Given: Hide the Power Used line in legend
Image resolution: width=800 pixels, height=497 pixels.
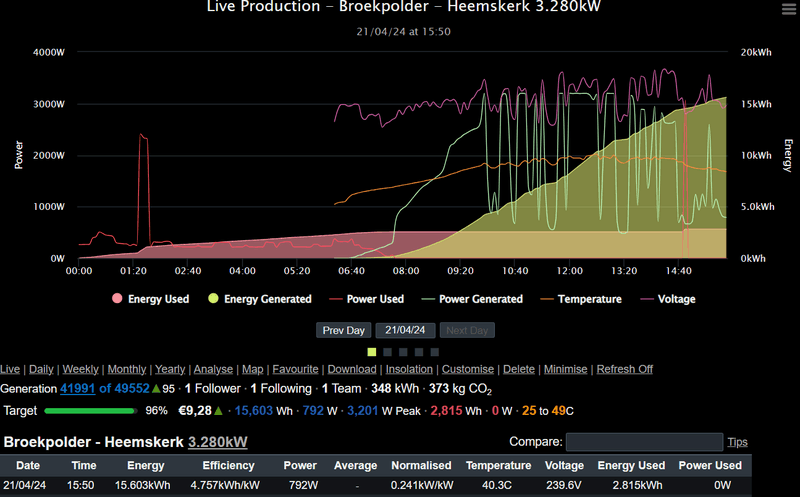Looking at the screenshot, I should click(368, 299).
